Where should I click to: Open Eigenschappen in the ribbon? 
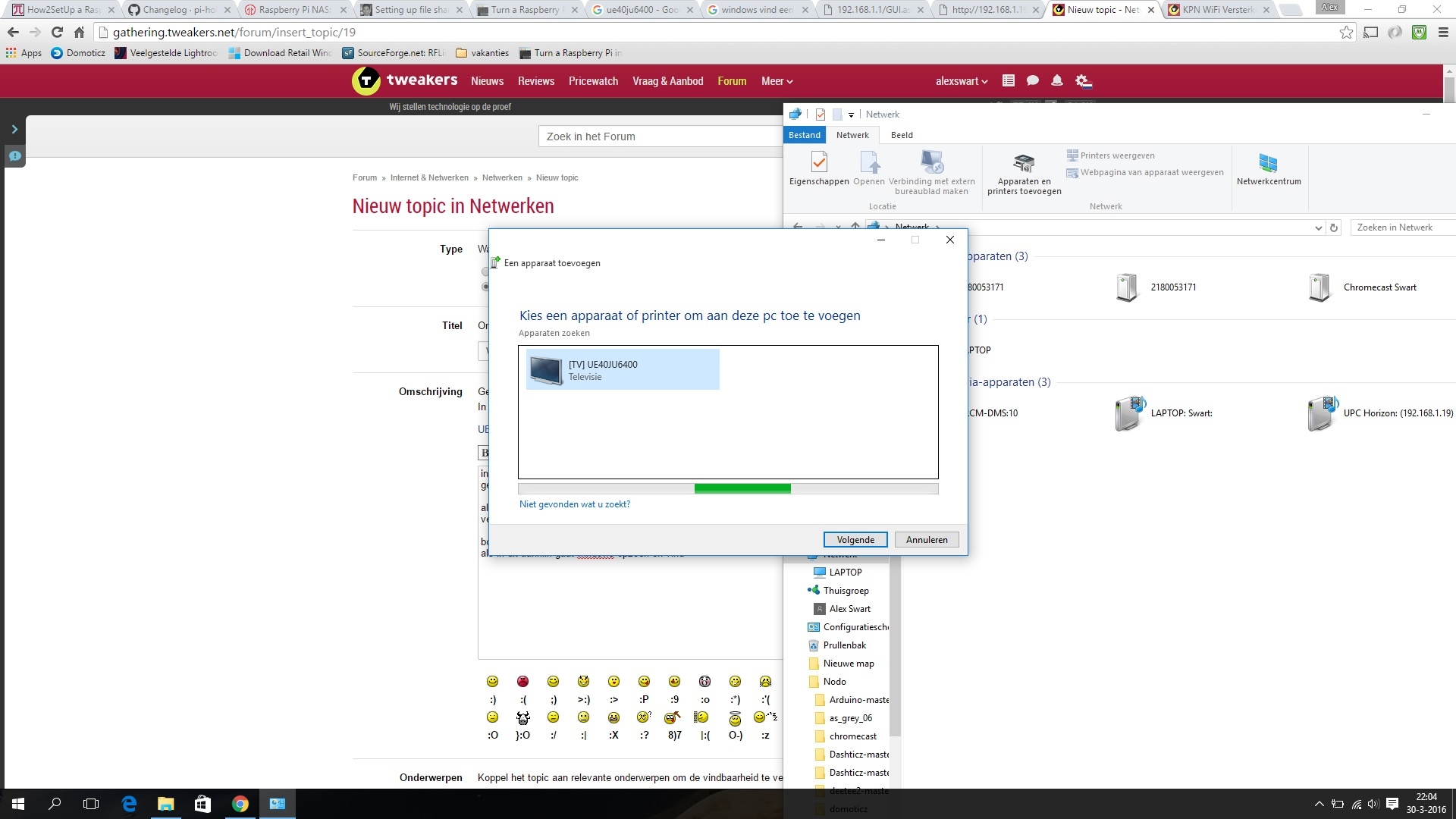click(818, 164)
